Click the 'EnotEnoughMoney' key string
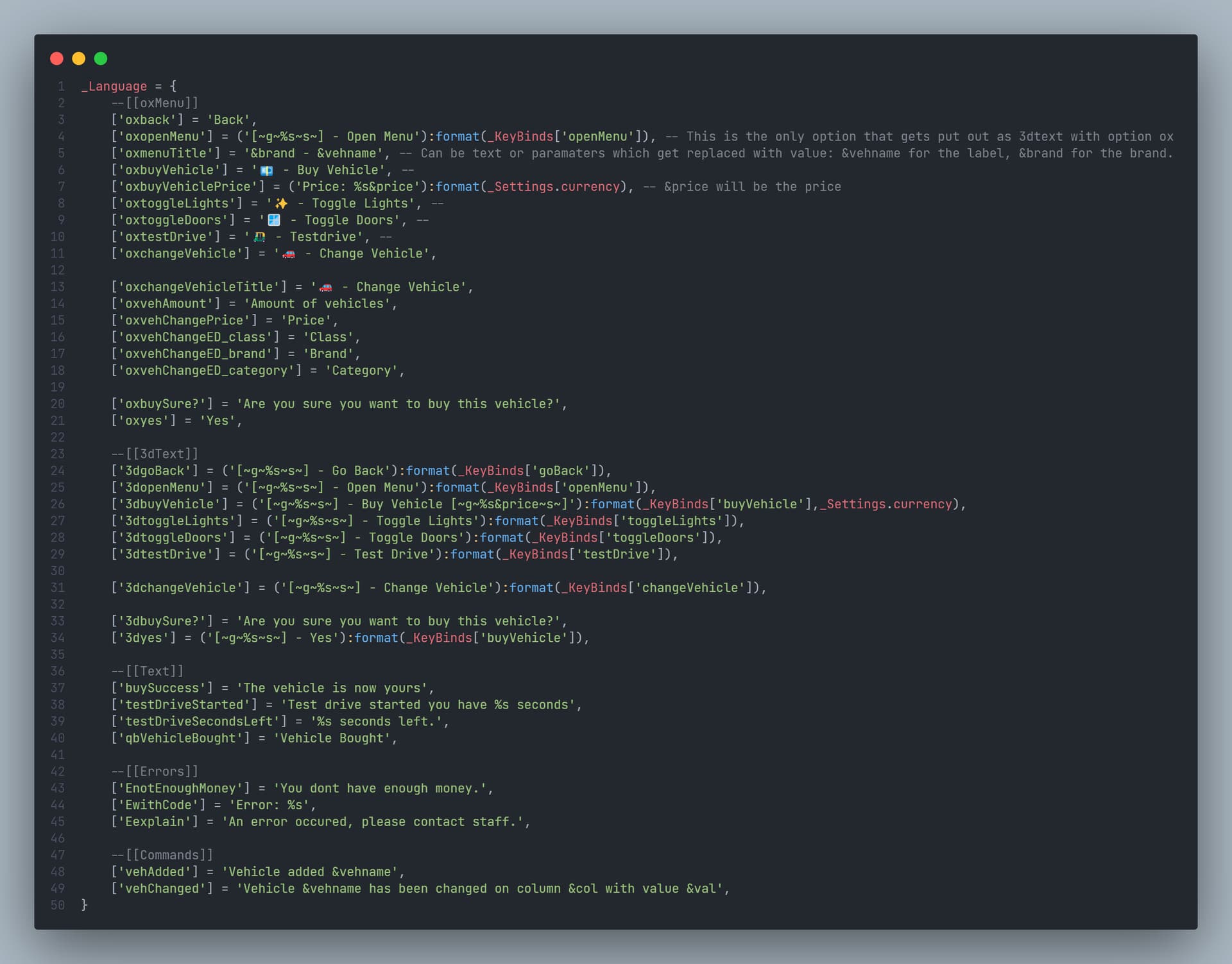Viewport: 1232px width, 964px height. tap(180, 788)
